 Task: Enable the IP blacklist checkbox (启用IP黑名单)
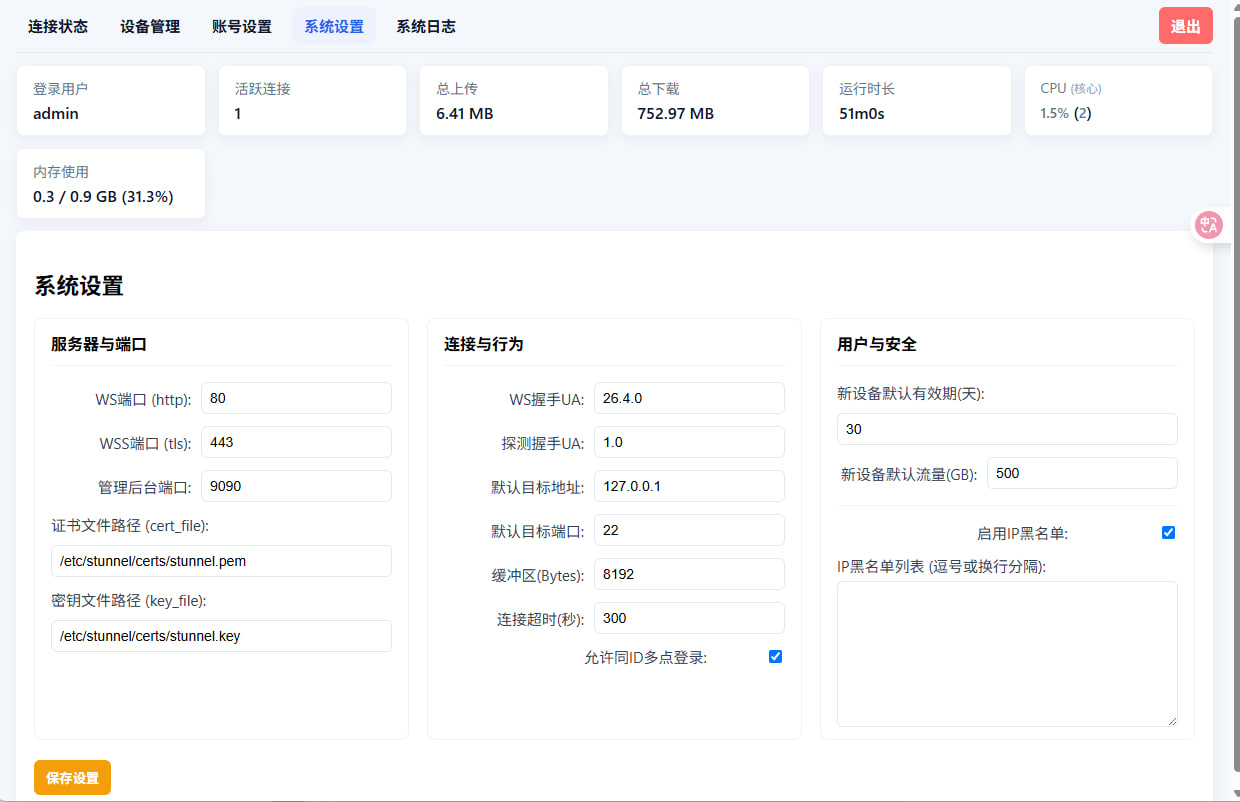click(1168, 533)
